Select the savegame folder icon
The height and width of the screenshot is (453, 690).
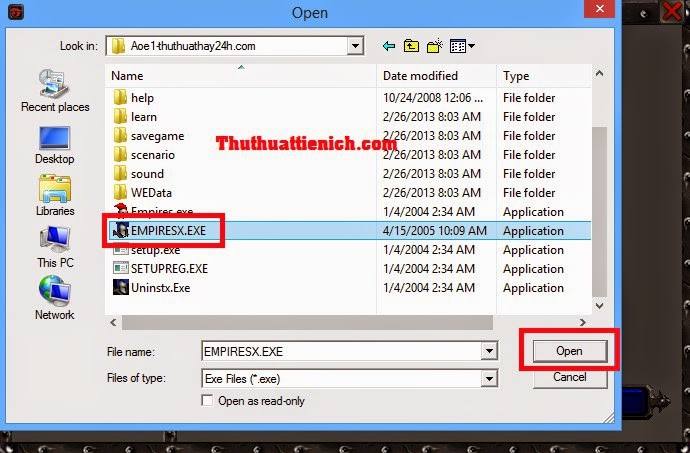[120, 135]
